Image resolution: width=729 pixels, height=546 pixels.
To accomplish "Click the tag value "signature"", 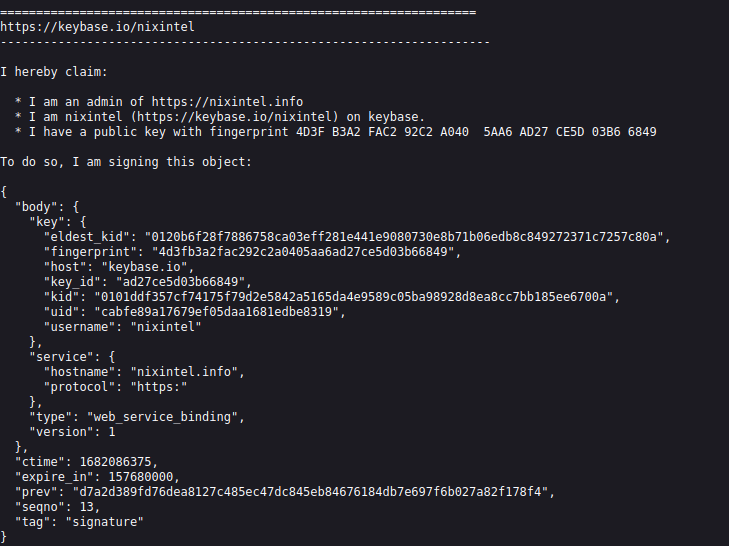I will pyautogui.click(x=105, y=522).
